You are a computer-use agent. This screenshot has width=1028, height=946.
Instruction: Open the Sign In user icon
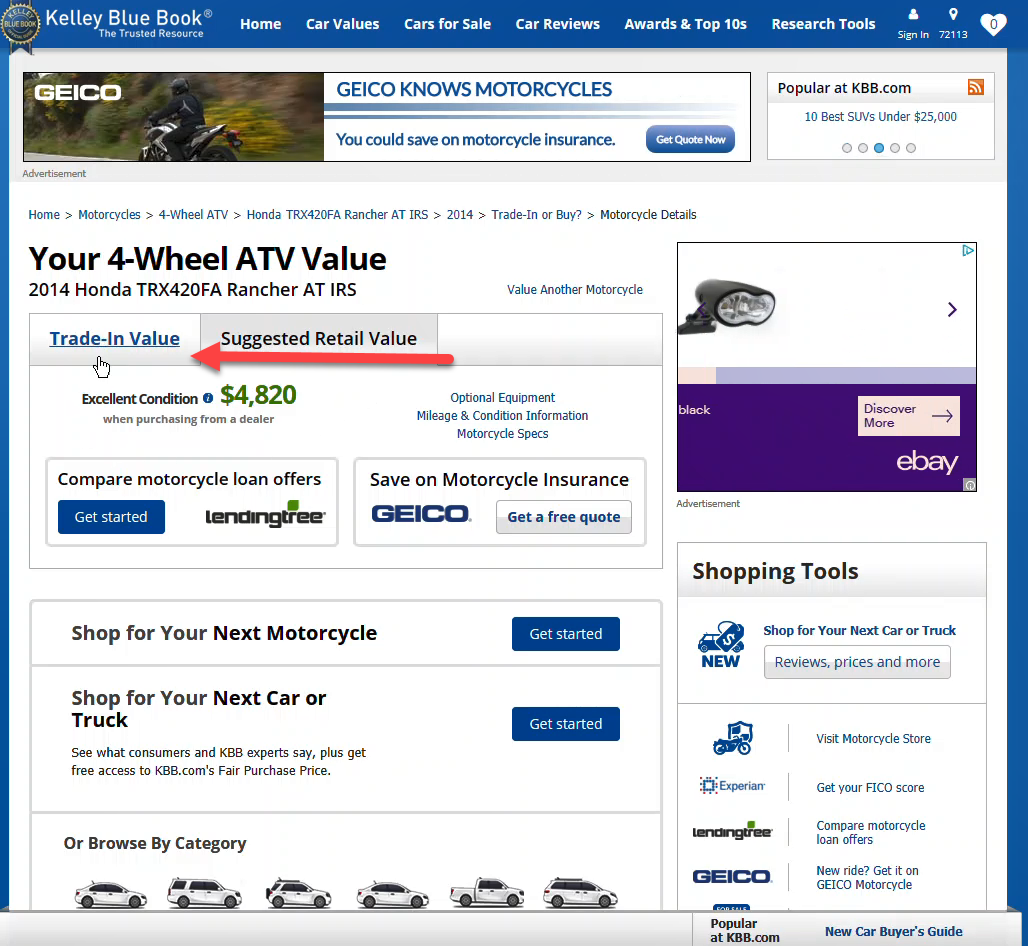913,14
